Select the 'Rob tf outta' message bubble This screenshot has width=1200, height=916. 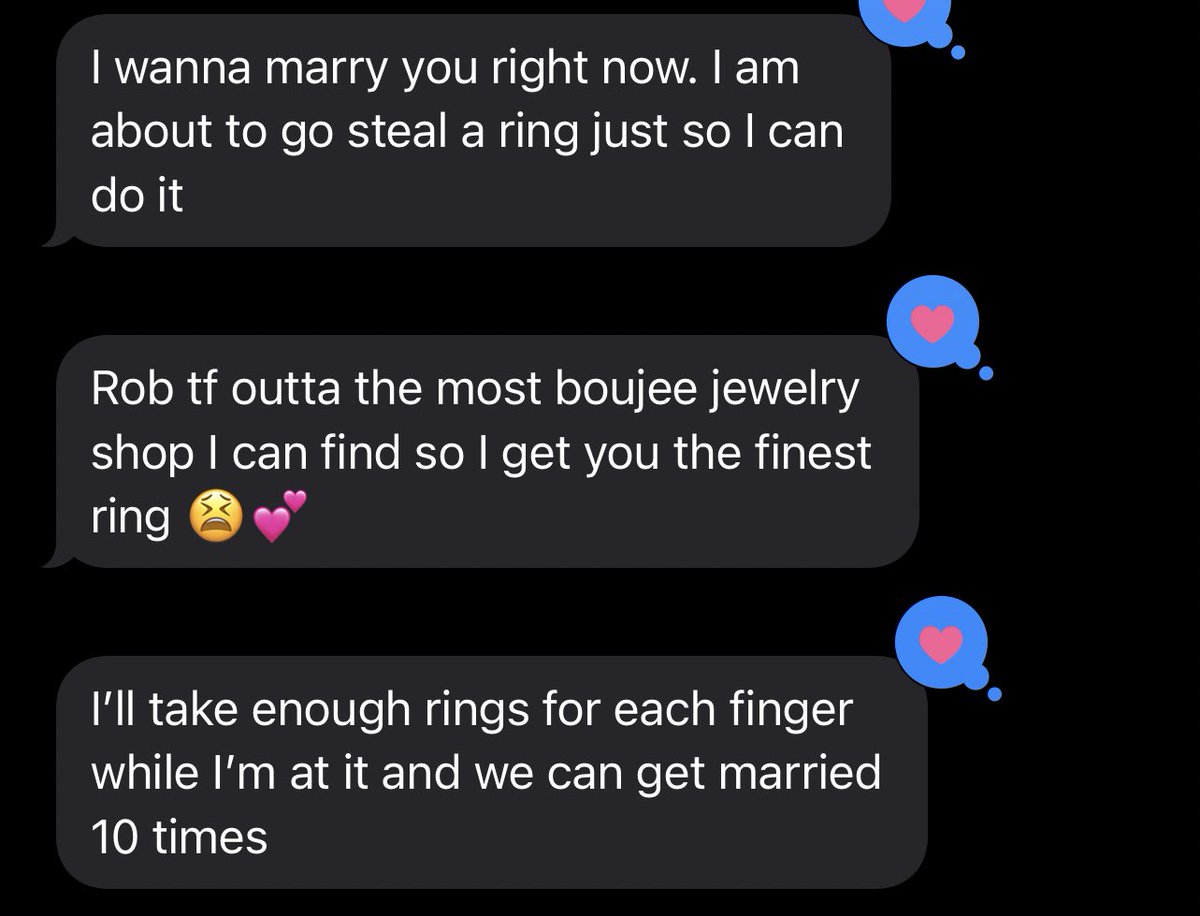point(481,451)
